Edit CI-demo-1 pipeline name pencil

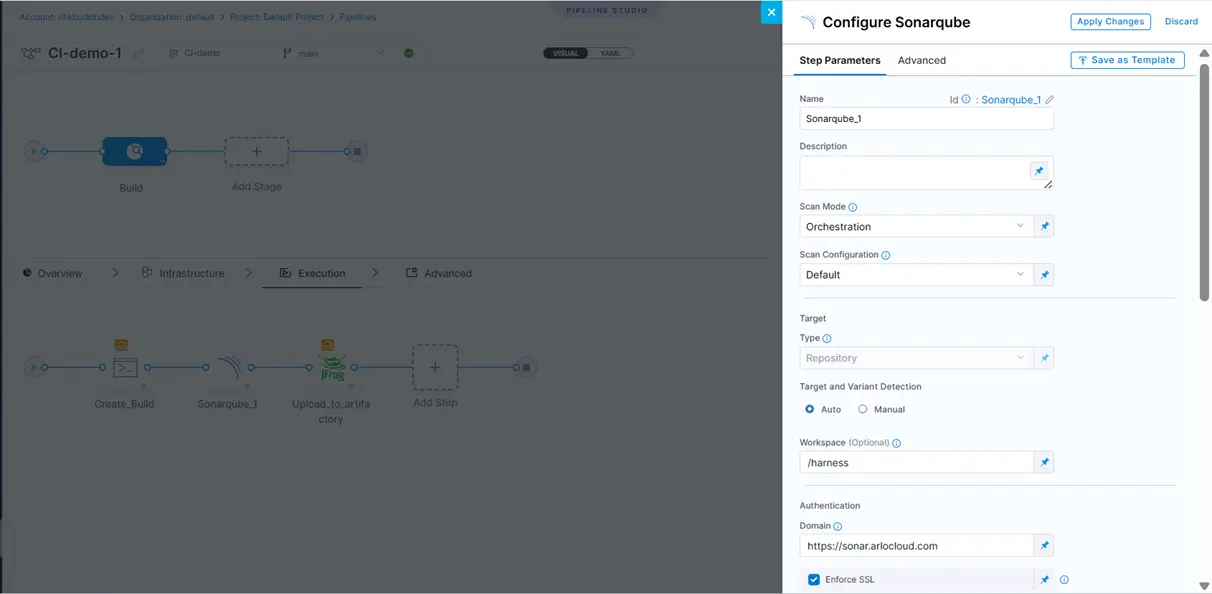click(x=139, y=53)
